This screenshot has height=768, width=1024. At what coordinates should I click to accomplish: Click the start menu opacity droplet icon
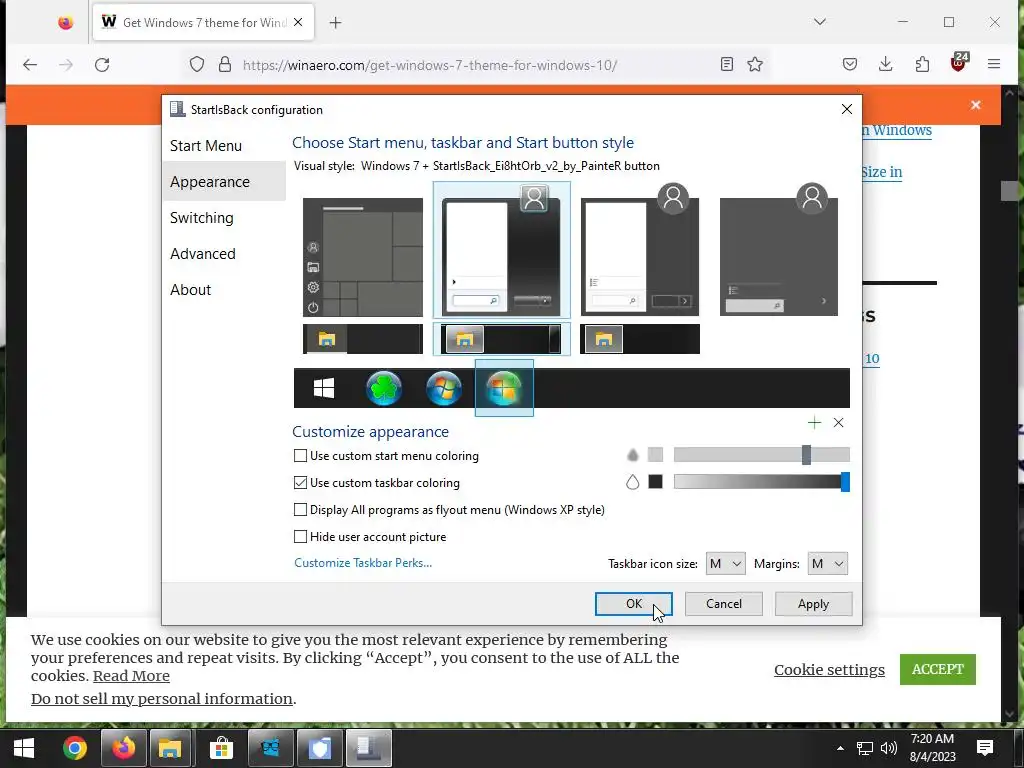[632, 455]
